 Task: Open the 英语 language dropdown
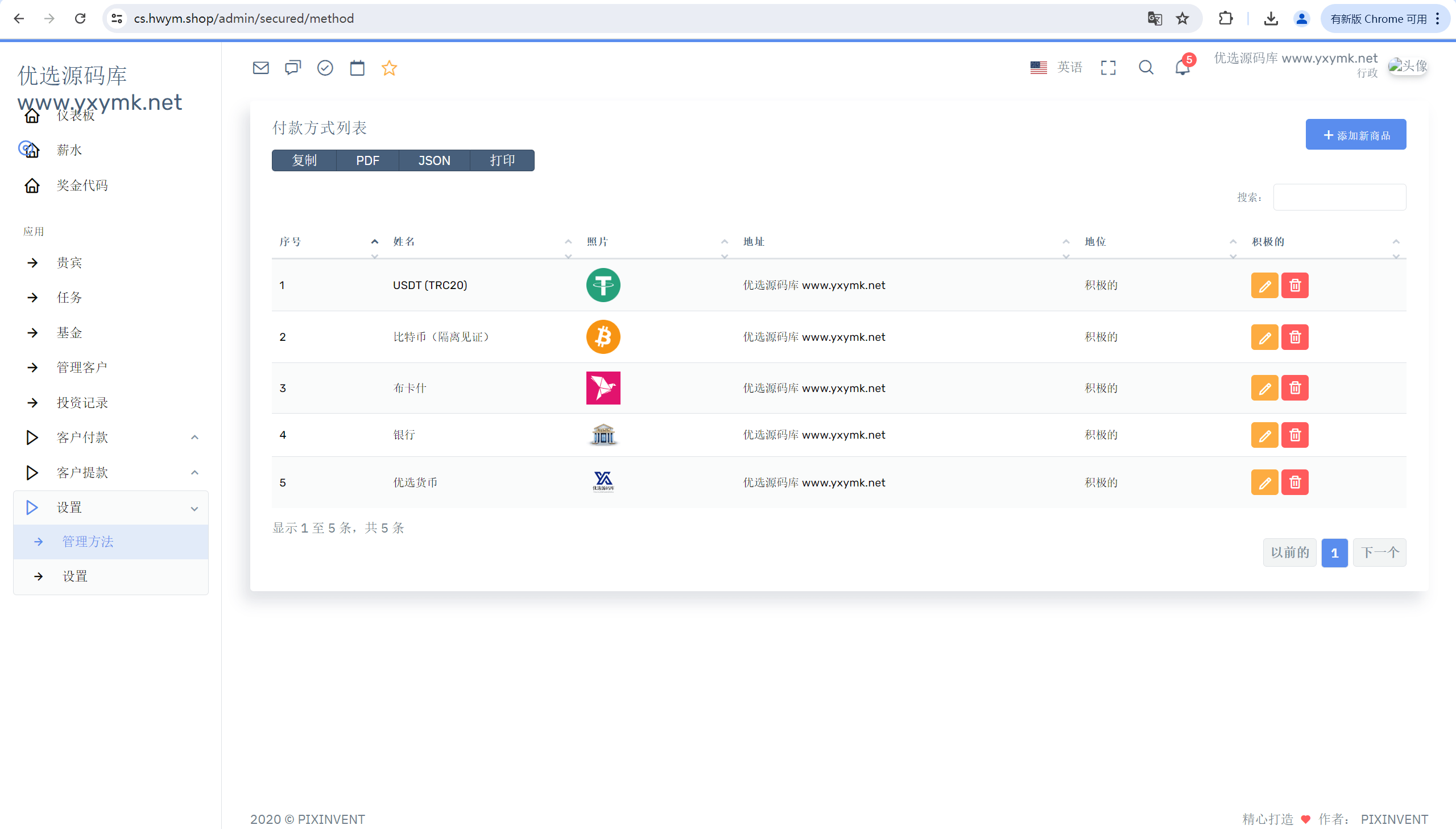(1056, 68)
